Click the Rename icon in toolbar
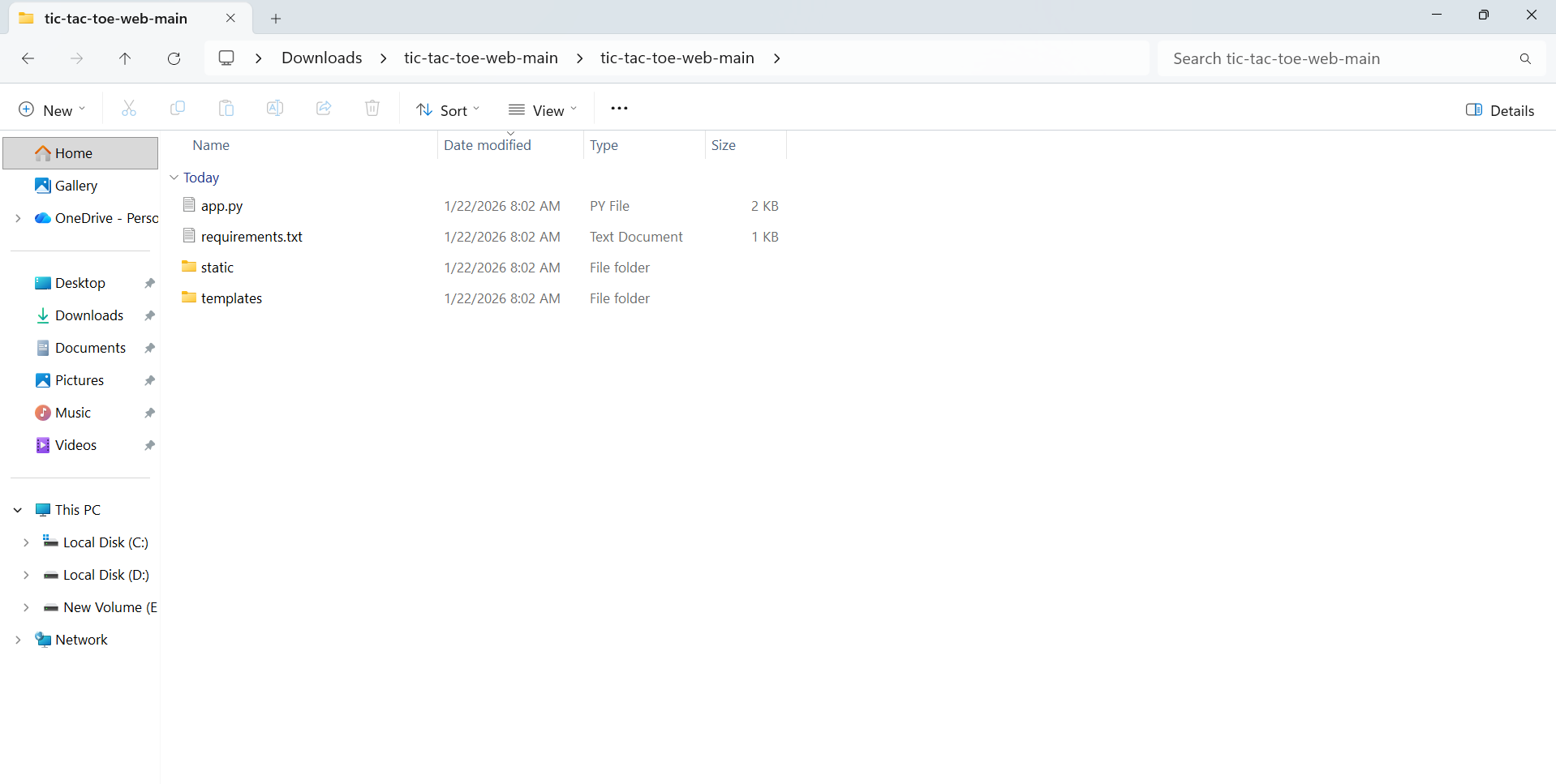 [x=275, y=109]
